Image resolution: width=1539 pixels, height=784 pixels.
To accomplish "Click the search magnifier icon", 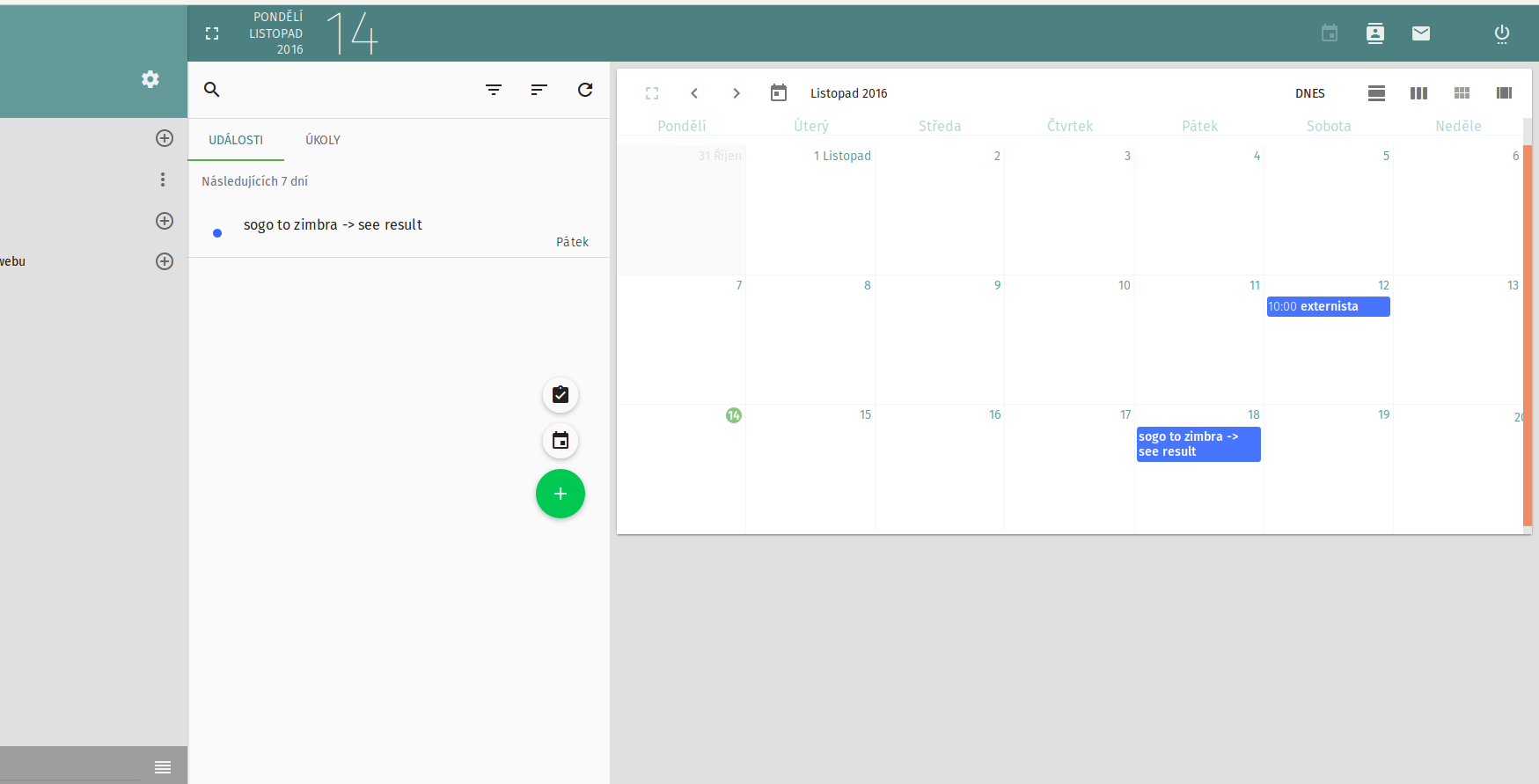I will [x=212, y=90].
